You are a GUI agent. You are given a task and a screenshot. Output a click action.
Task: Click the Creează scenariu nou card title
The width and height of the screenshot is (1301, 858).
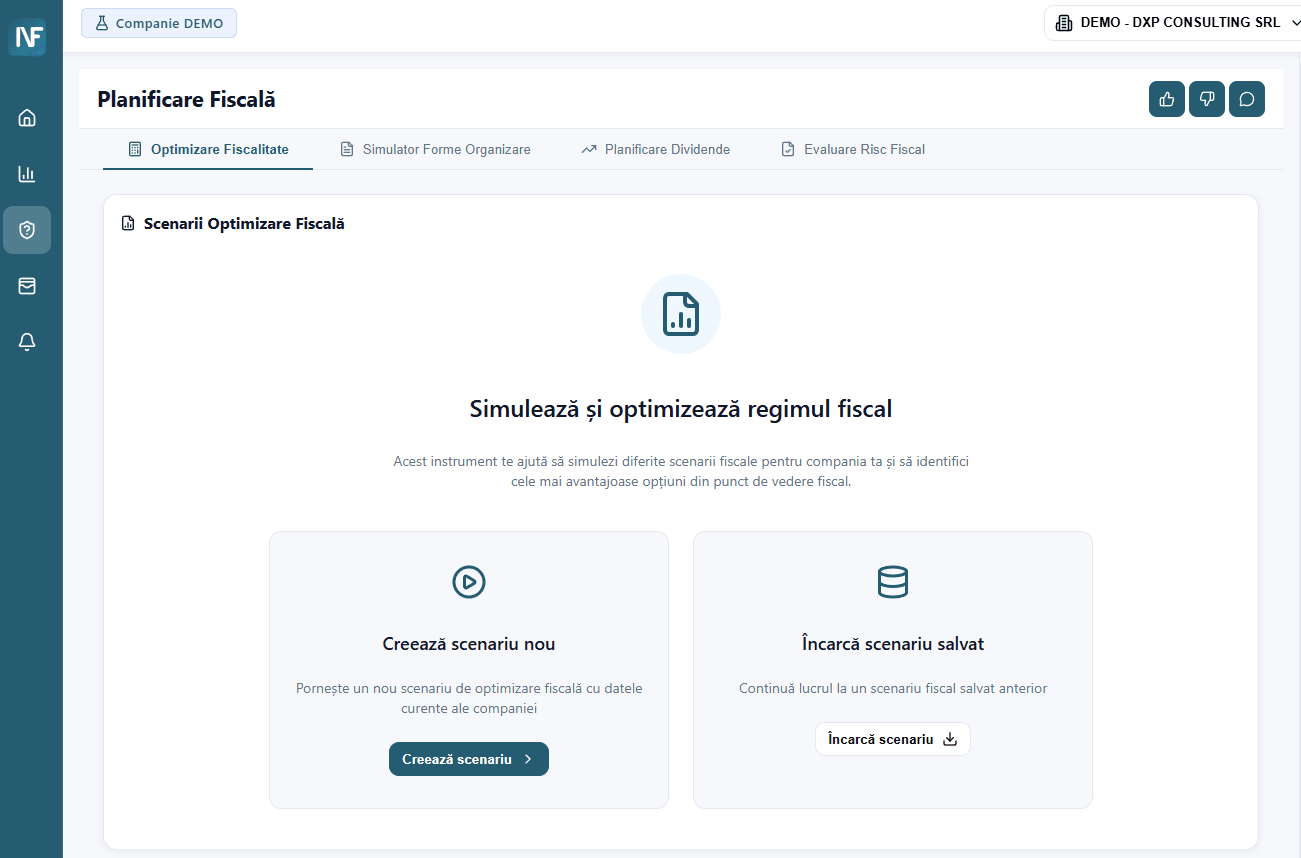[x=469, y=644]
